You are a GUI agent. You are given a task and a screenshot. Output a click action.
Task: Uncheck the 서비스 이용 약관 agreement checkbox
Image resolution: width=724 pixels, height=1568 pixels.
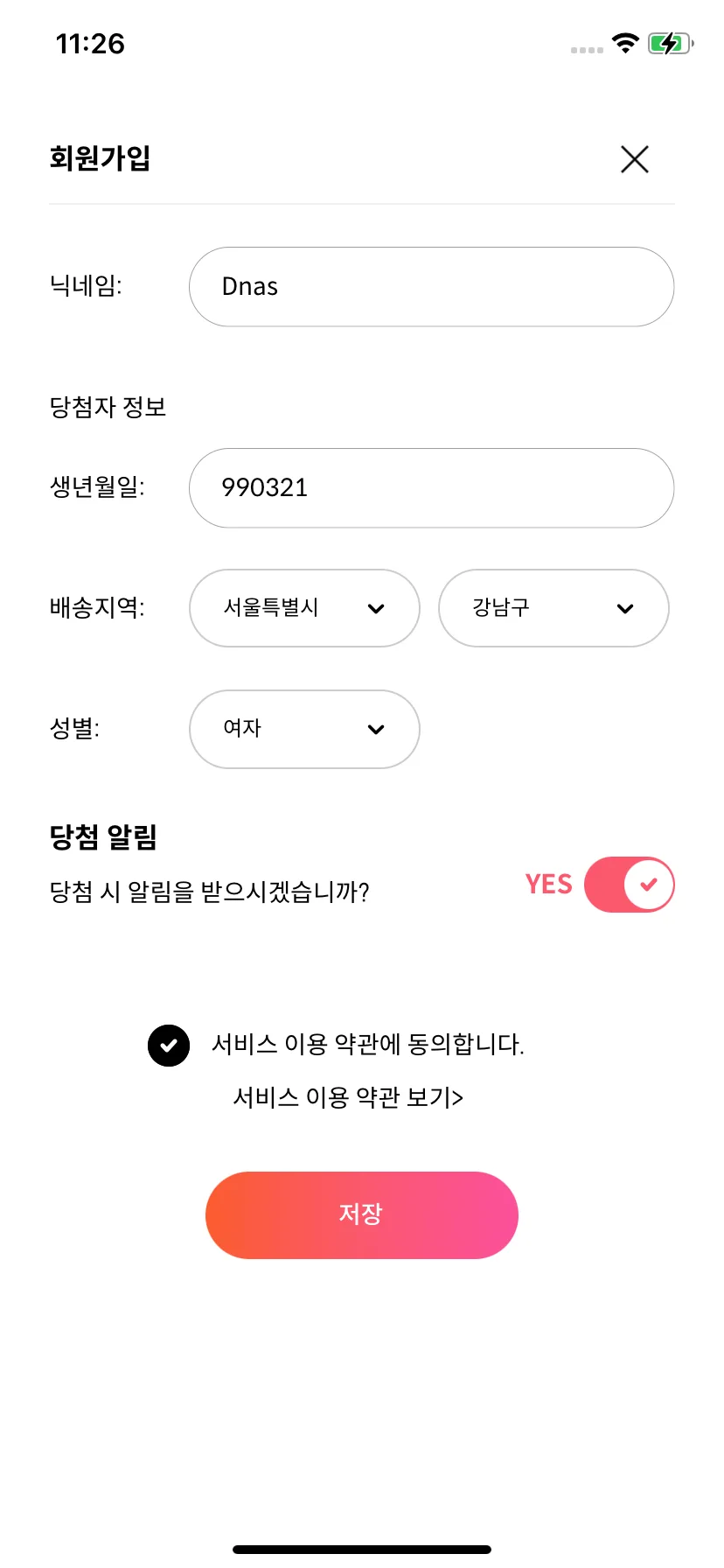169,1046
